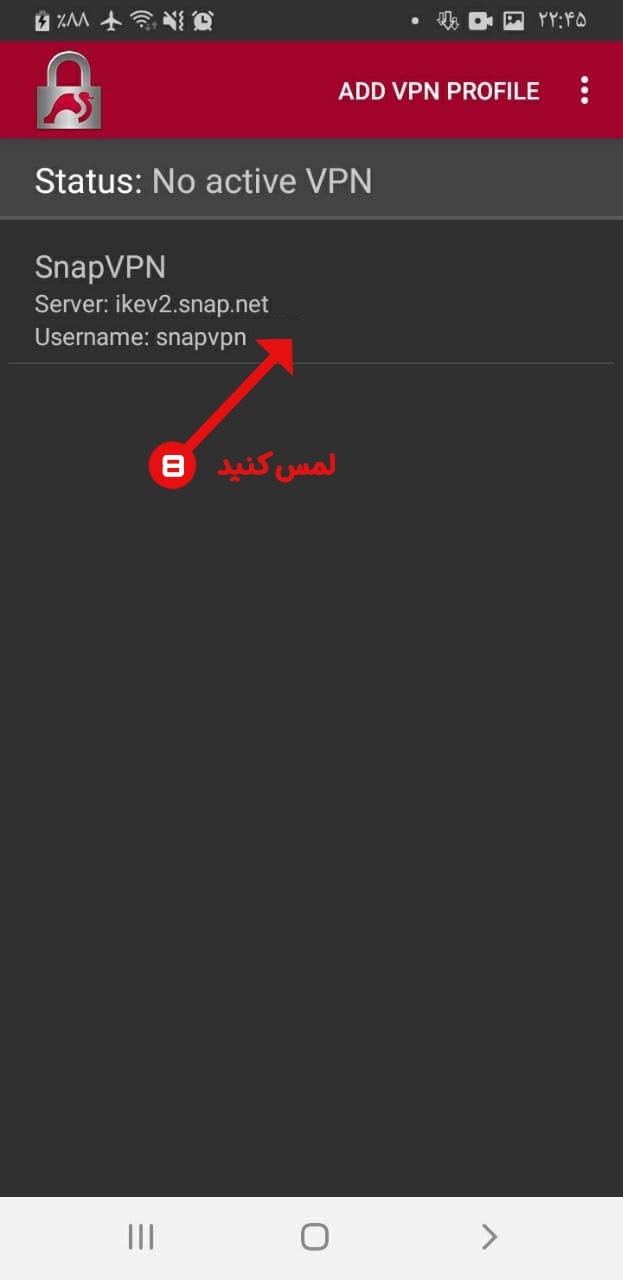Tap the touch gesture notification icon
This screenshot has width=623, height=1280.
click(x=448, y=20)
